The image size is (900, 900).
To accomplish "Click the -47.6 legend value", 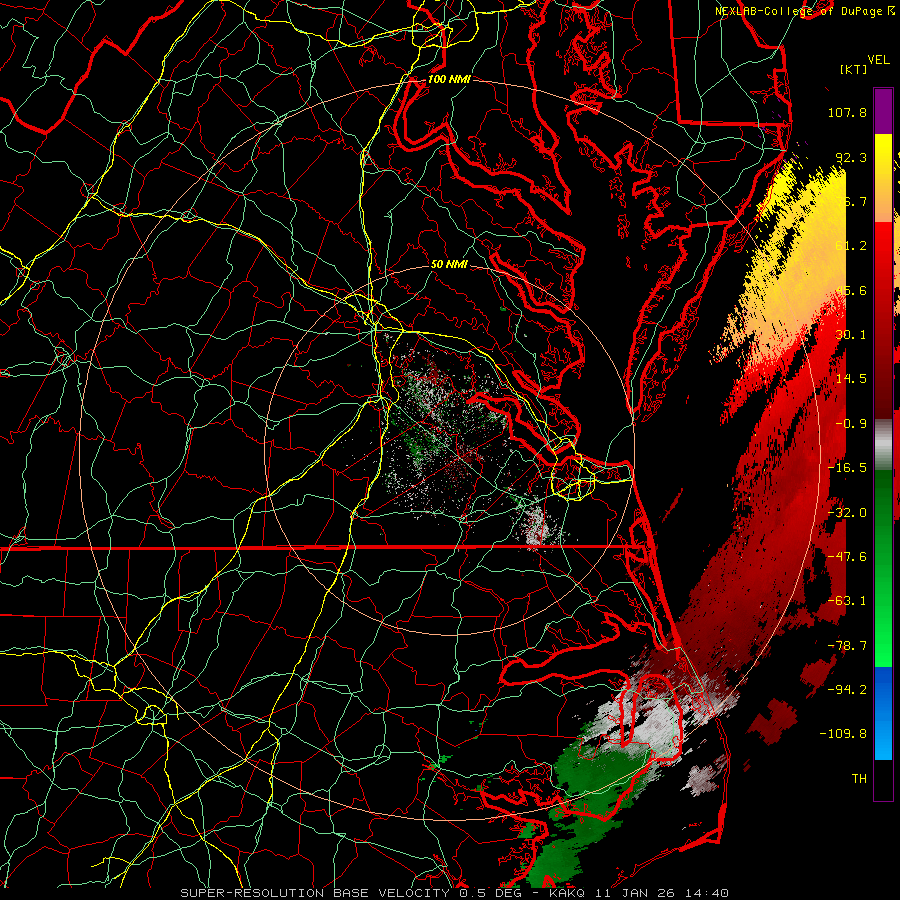I will [847, 557].
